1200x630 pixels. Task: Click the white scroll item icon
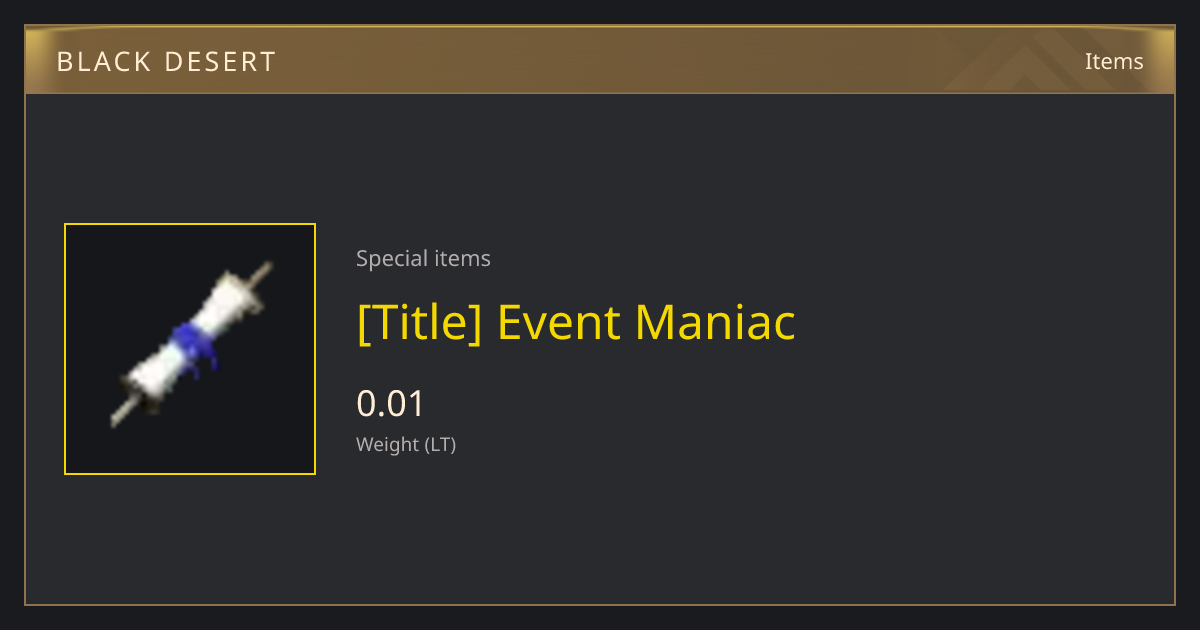[x=190, y=346]
